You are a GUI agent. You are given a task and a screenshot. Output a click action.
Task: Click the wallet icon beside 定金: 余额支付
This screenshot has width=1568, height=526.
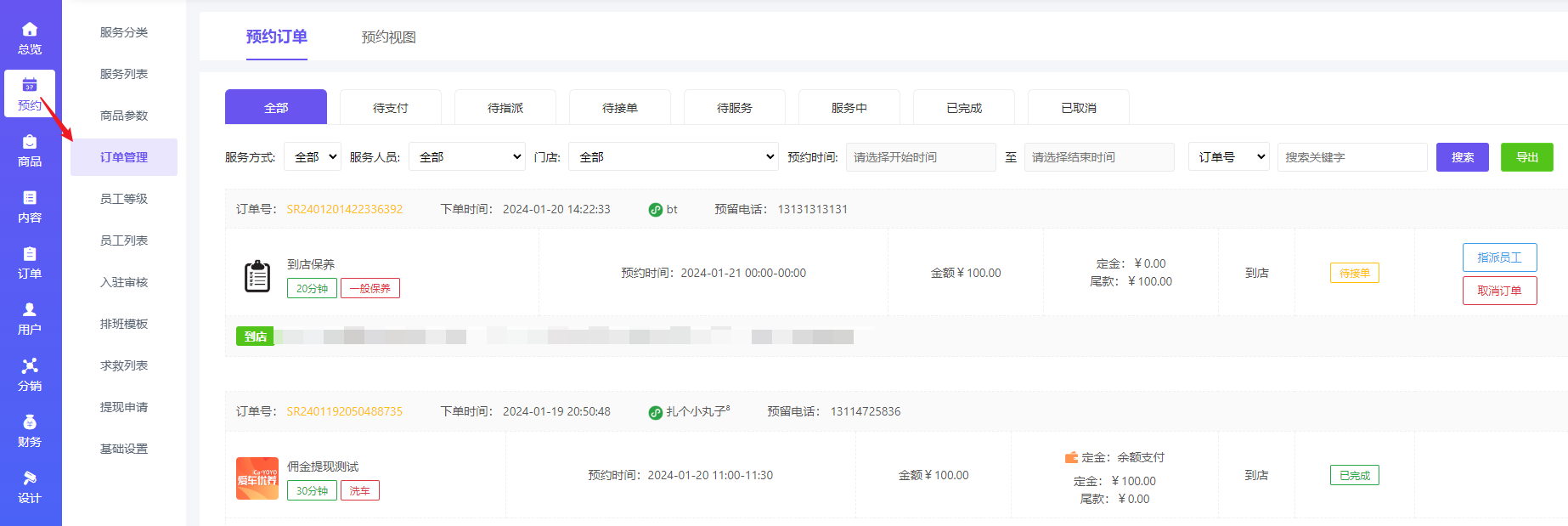[1071, 457]
